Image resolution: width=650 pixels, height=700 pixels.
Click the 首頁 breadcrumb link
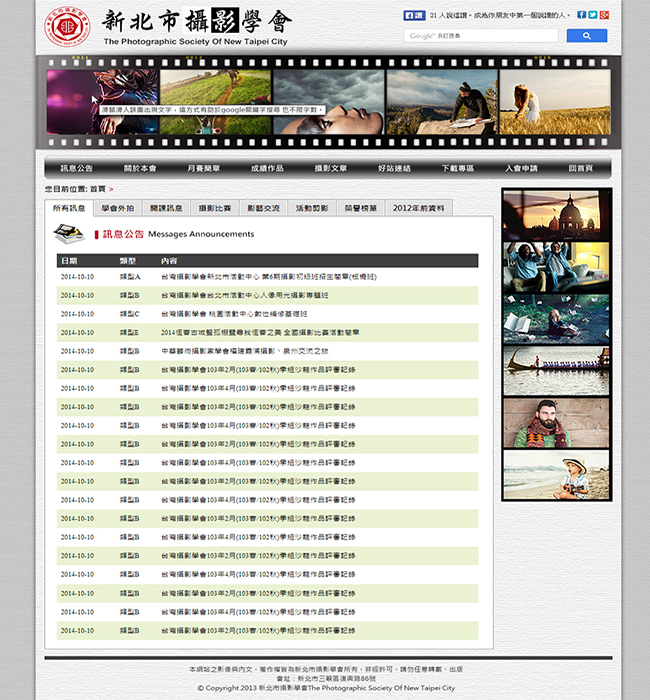pyautogui.click(x=98, y=189)
